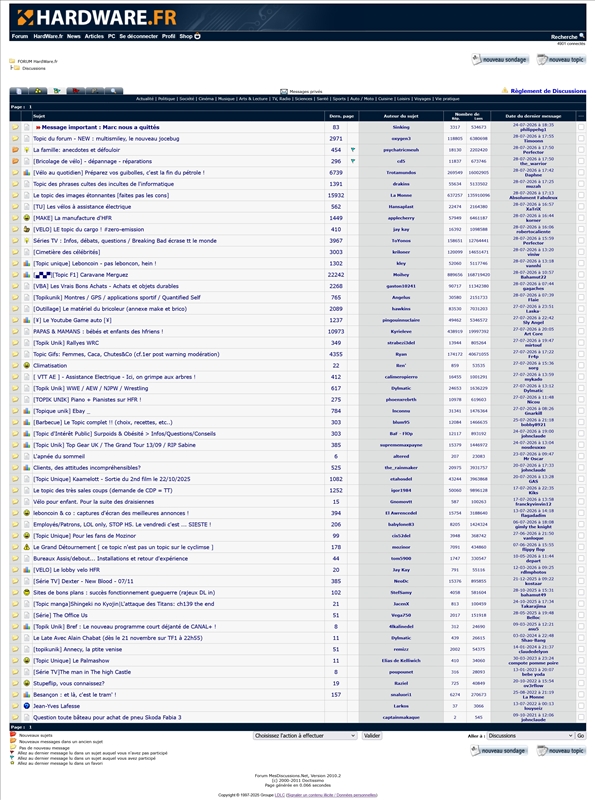
Task: Tick checkbox for L'apnée du sommeil row
Action: coord(581,456)
